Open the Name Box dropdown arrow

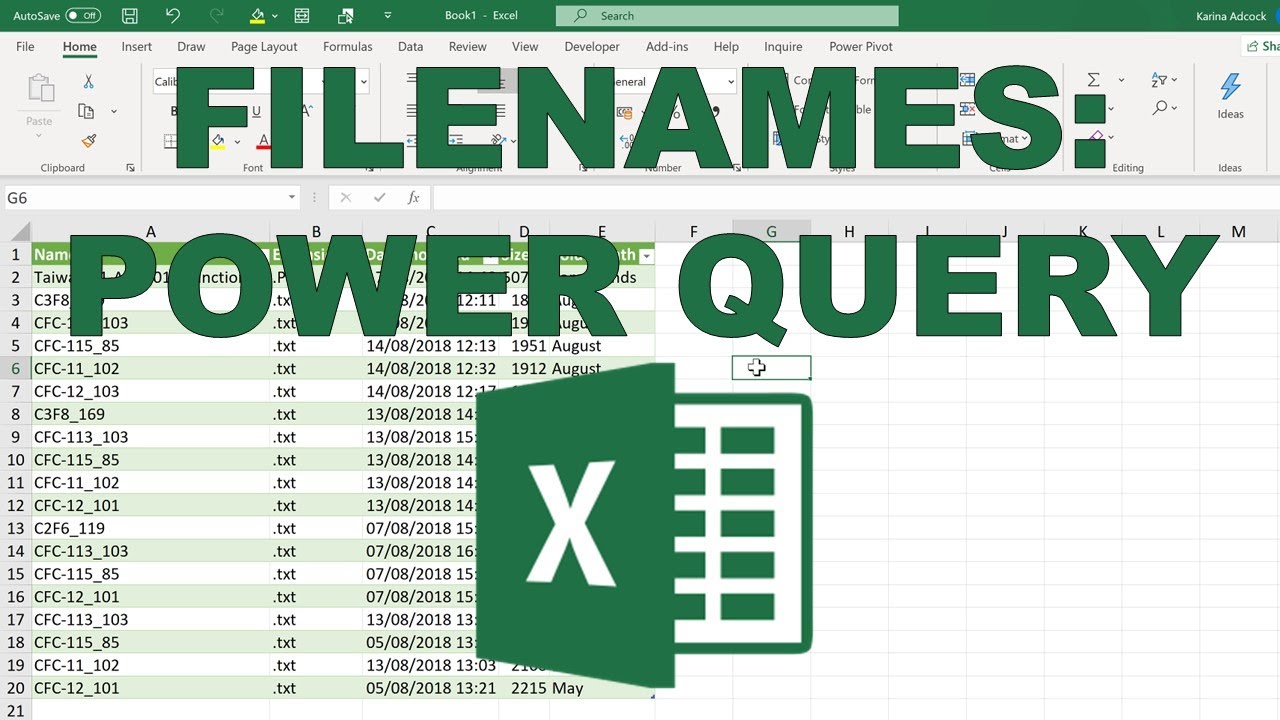292,198
